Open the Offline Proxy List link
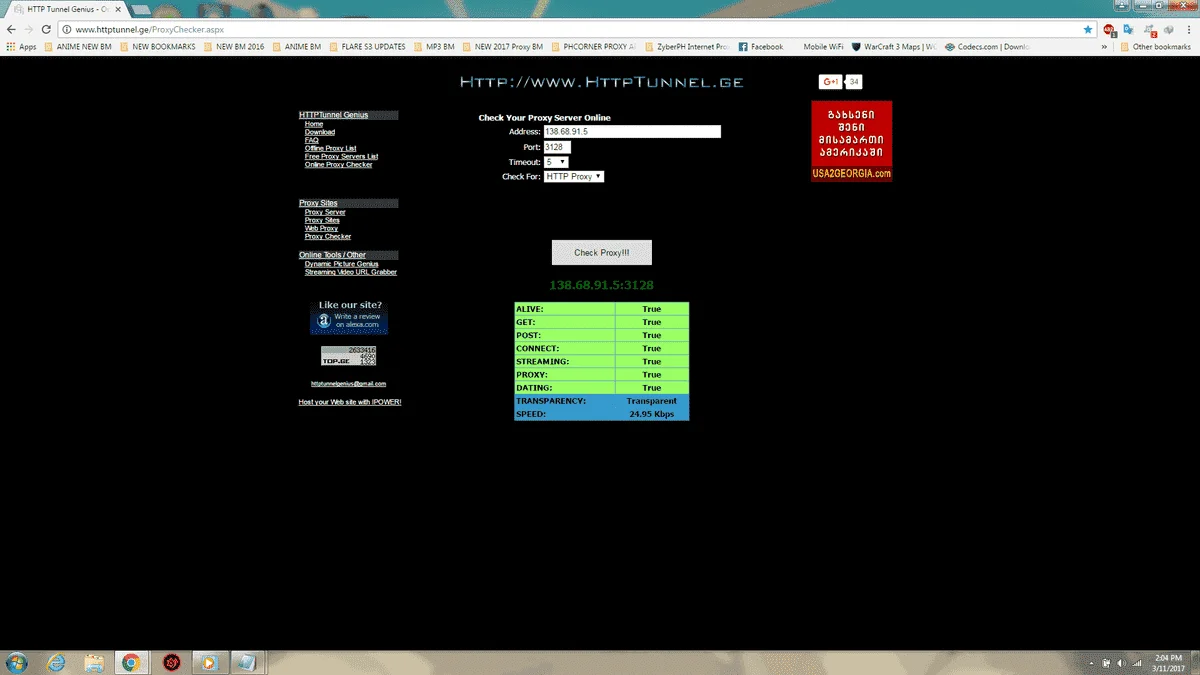This screenshot has height=675, width=1200. click(331, 148)
